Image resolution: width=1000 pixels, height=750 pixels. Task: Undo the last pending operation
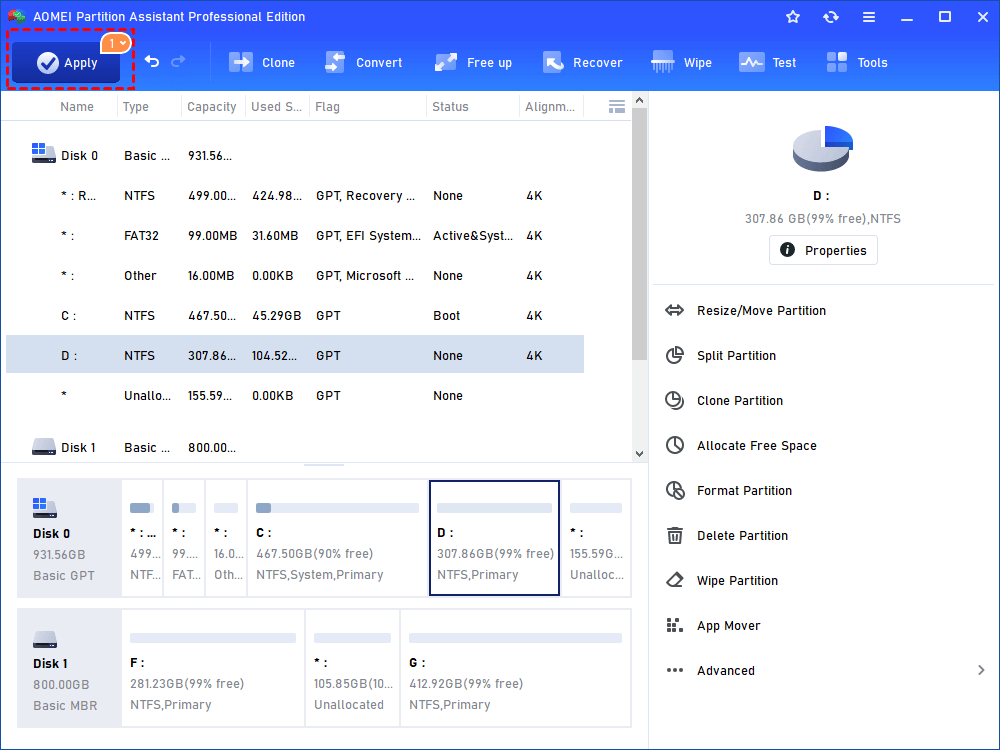point(152,61)
